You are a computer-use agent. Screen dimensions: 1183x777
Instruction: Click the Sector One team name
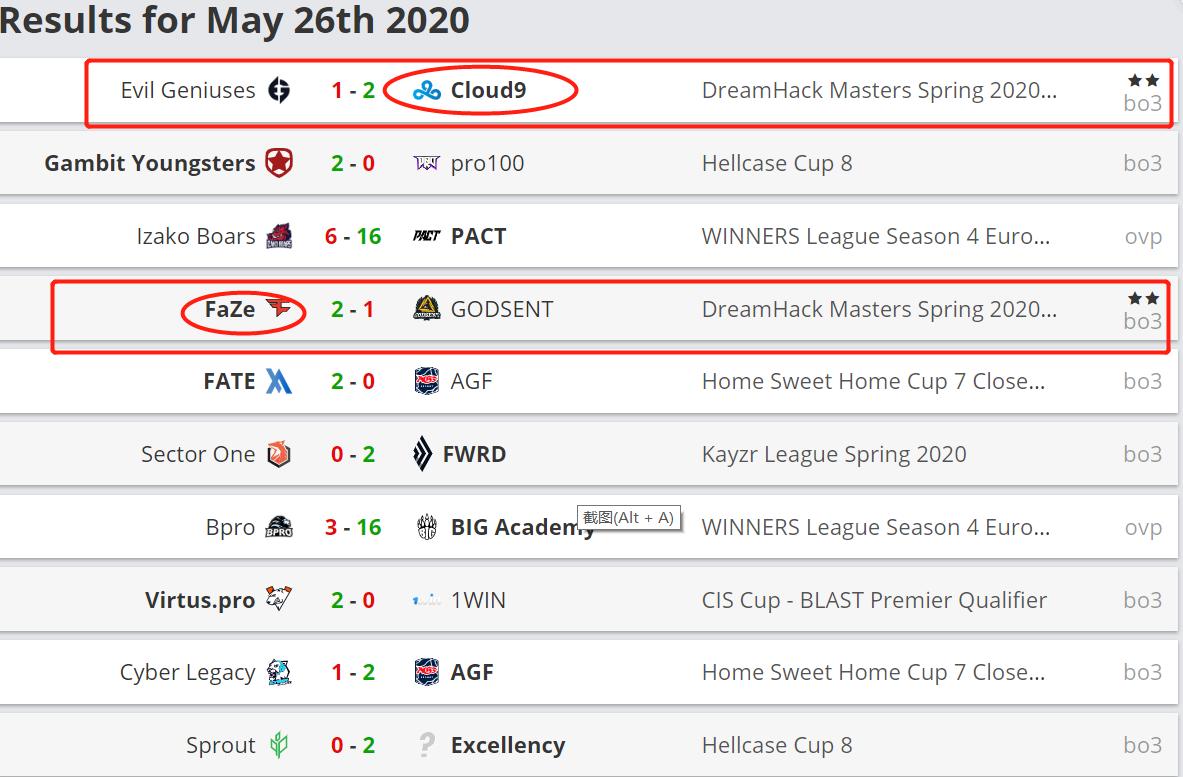[198, 454]
